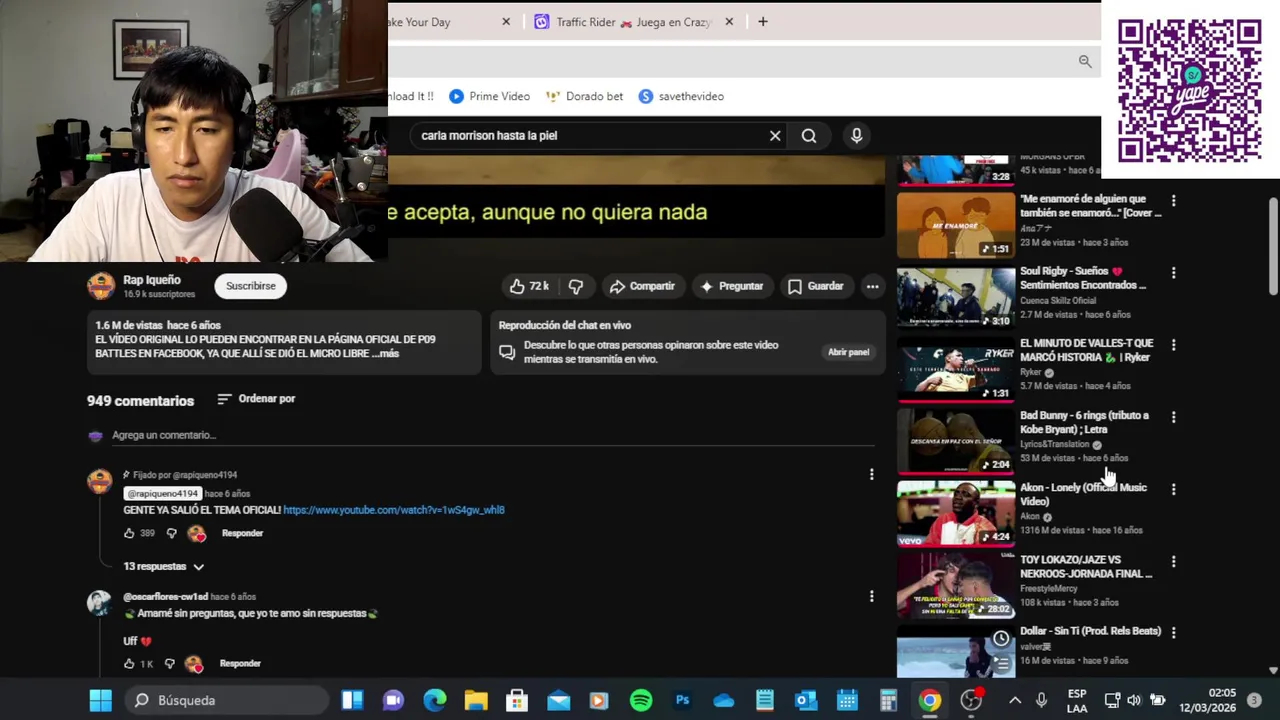Open options for TOY LOKAZO/JAZE suggestion
This screenshot has height=720, width=1280.
tap(1173, 561)
